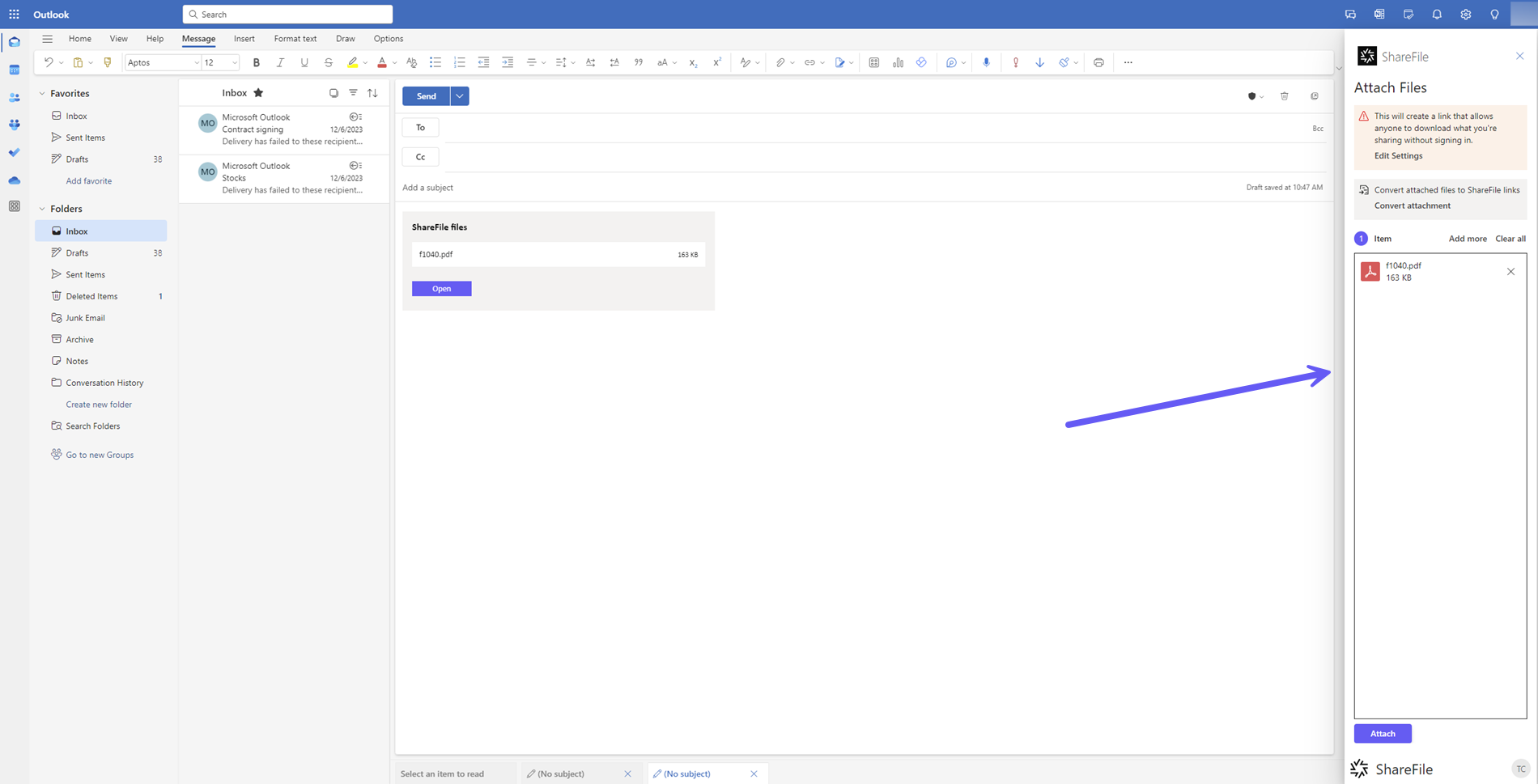Expand the ribbon chevron at right
This screenshot has width=1538, height=784.
click(x=1338, y=69)
